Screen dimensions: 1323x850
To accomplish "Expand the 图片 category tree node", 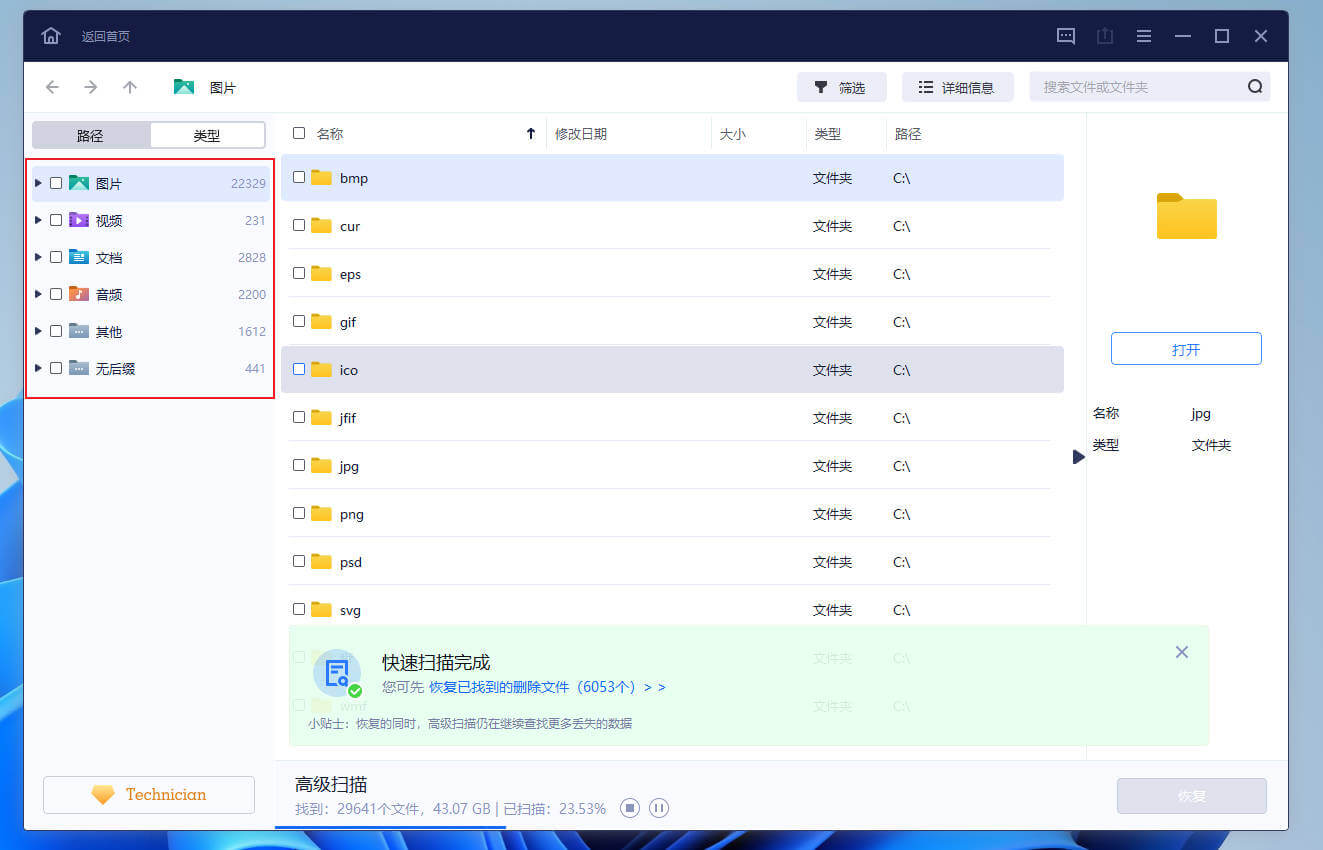I will [x=38, y=183].
